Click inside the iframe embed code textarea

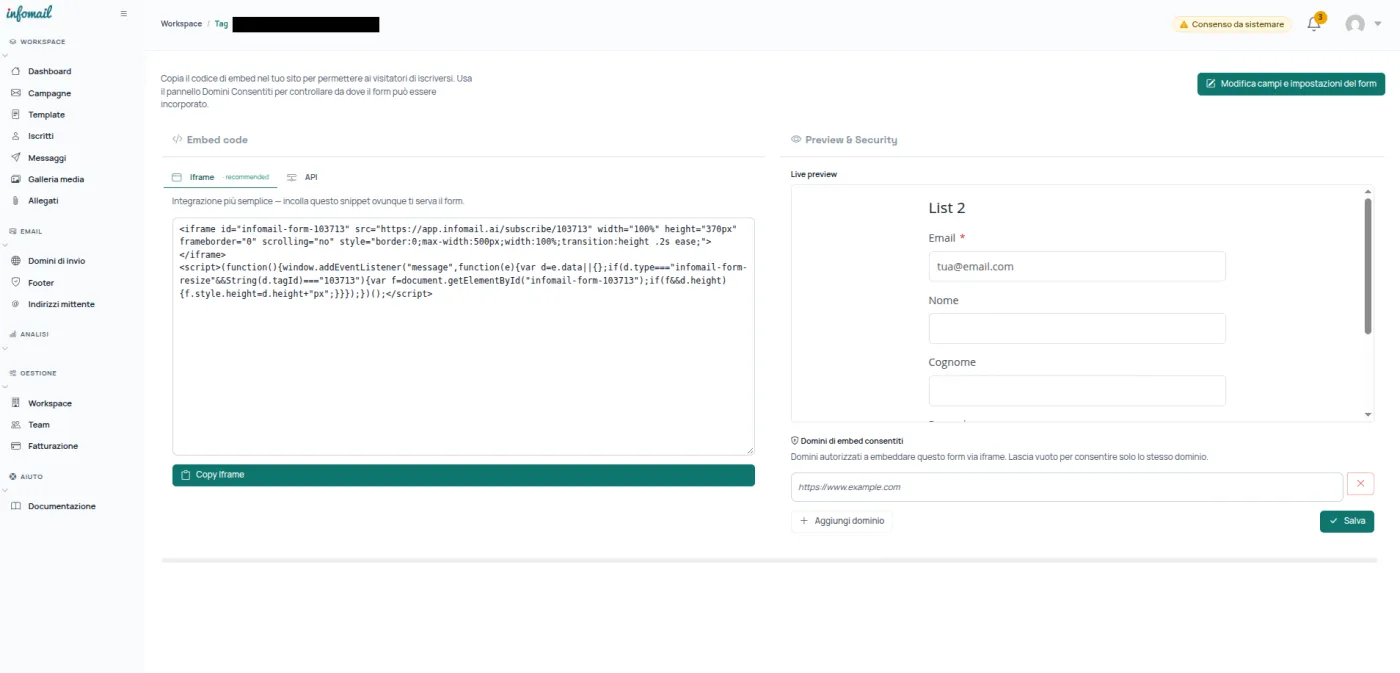(463, 336)
